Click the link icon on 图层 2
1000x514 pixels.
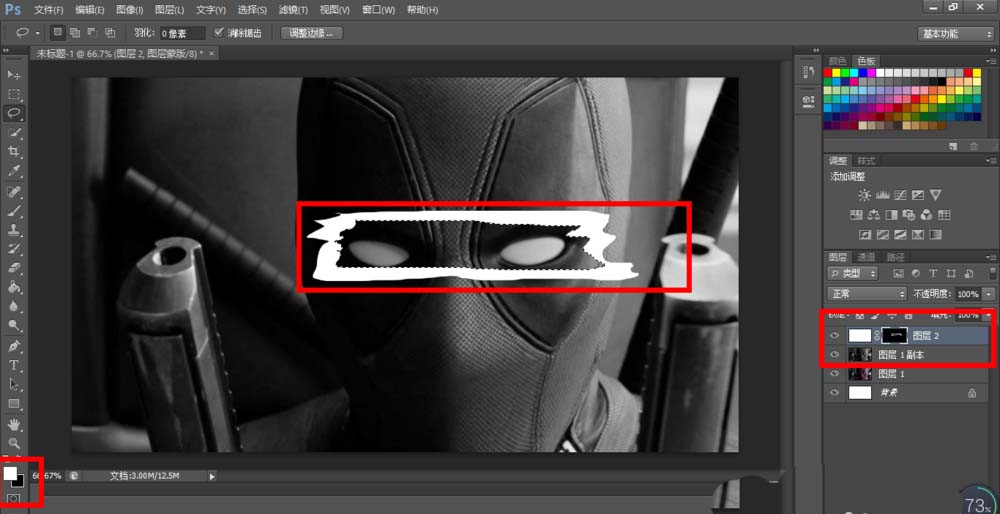876,335
